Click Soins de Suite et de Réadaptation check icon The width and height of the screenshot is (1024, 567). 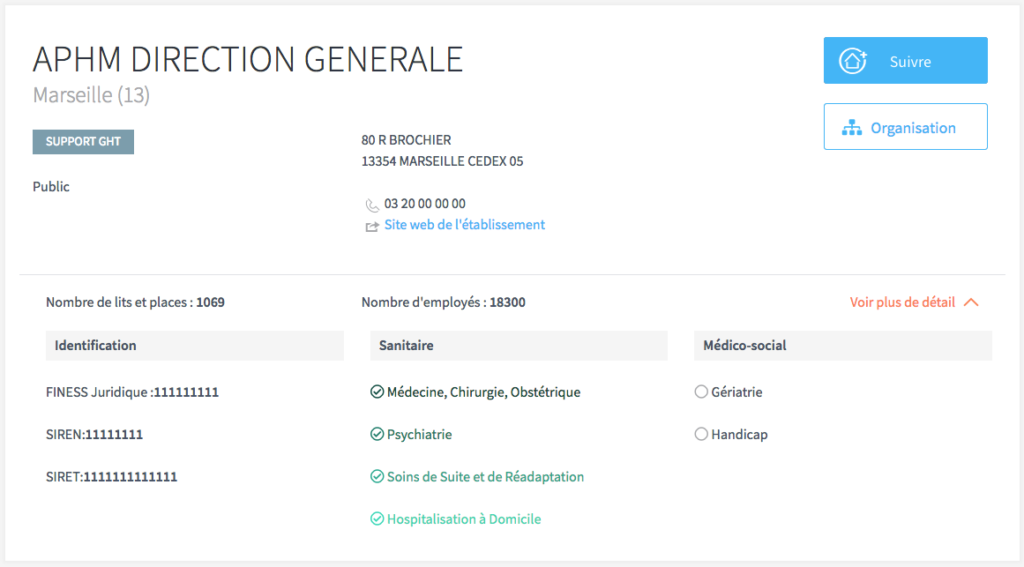pyautogui.click(x=377, y=477)
